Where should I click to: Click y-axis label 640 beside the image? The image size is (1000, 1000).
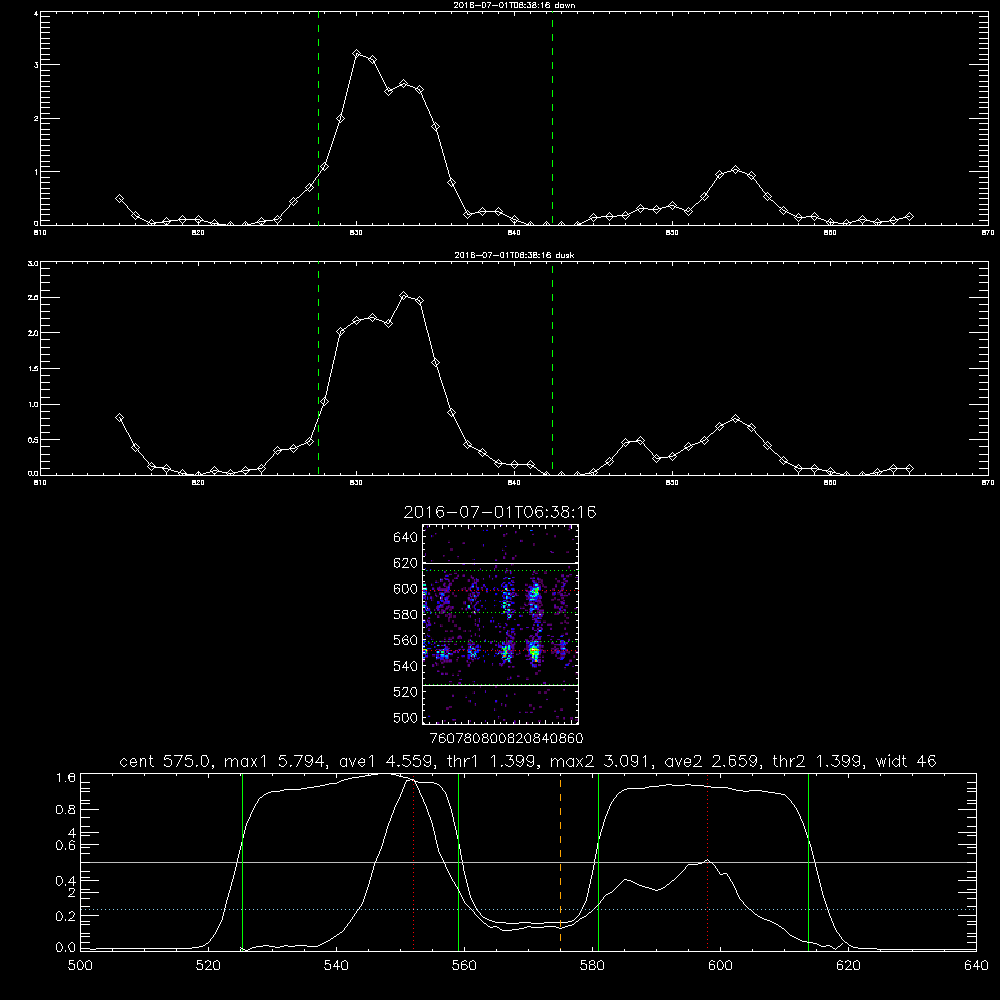[406, 538]
